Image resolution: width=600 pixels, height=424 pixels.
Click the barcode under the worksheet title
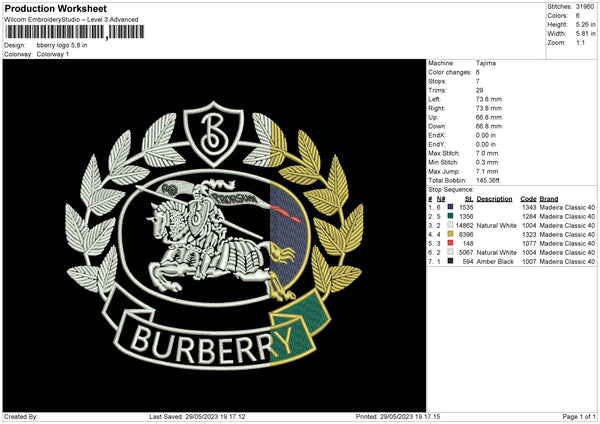[x=75, y=32]
